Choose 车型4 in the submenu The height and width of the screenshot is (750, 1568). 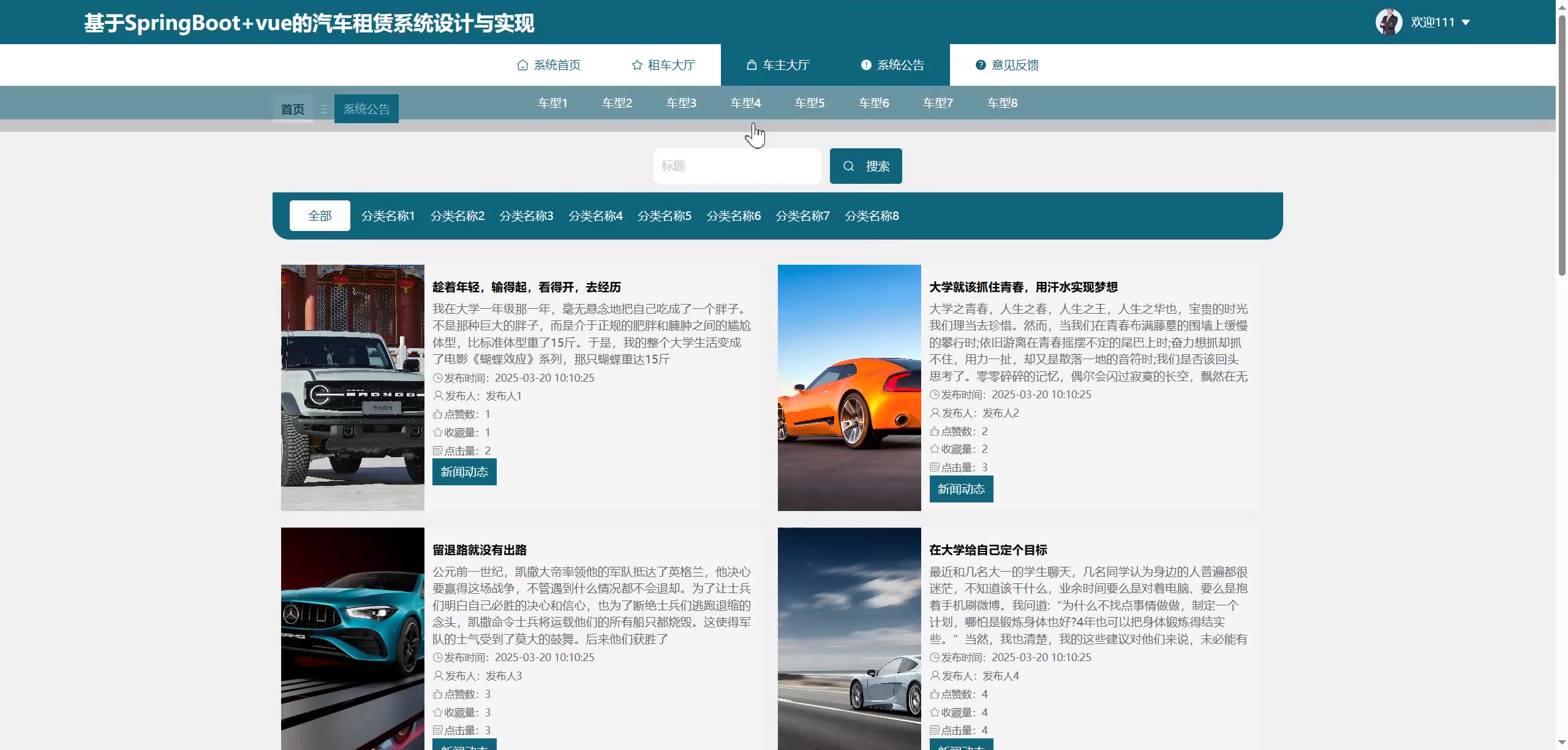pyautogui.click(x=745, y=103)
